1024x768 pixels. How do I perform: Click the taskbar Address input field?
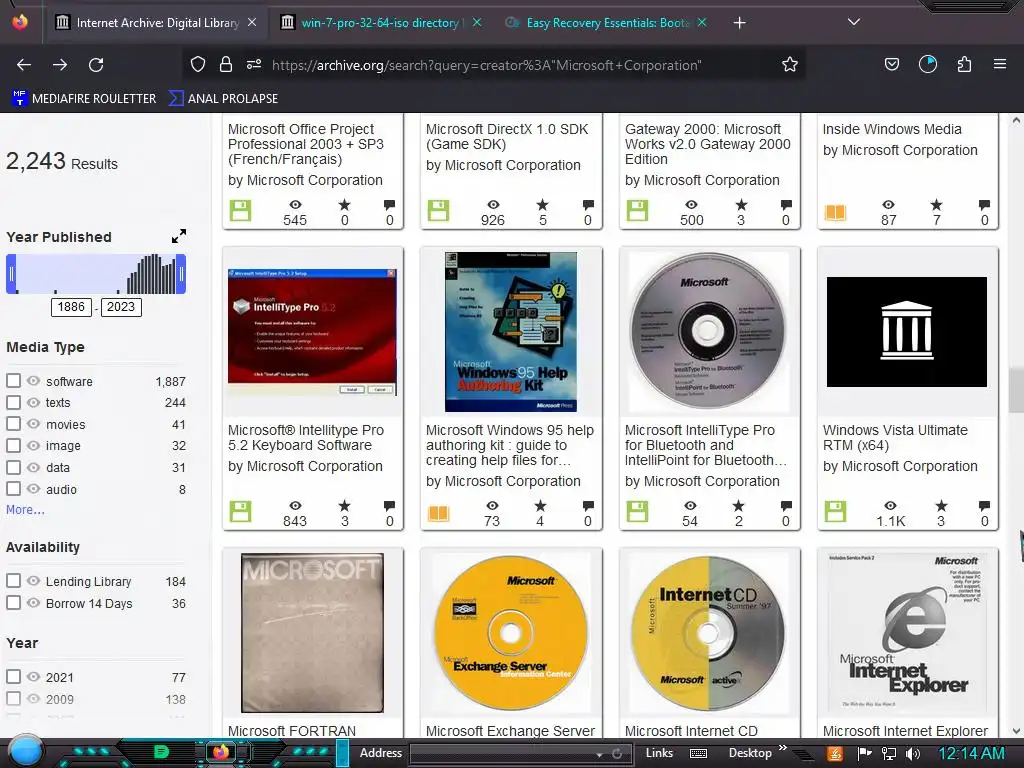(501, 754)
